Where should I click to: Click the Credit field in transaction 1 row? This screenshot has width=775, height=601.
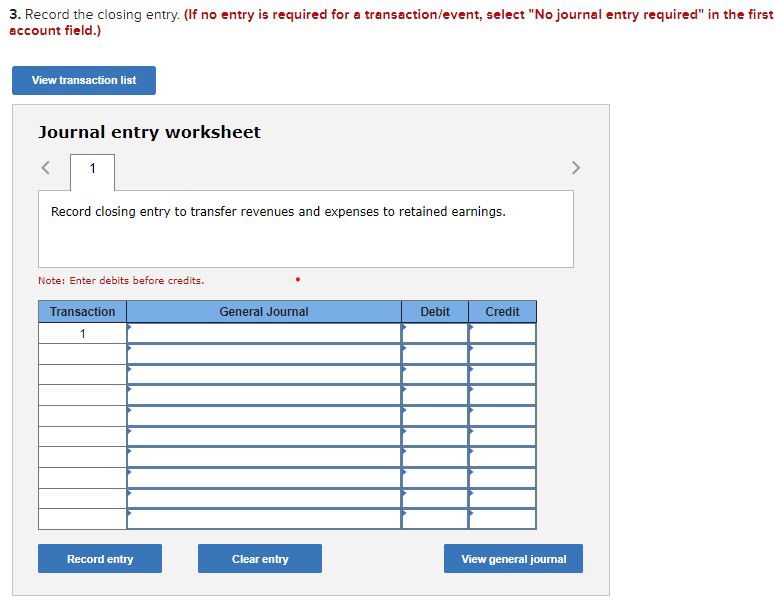(x=502, y=333)
